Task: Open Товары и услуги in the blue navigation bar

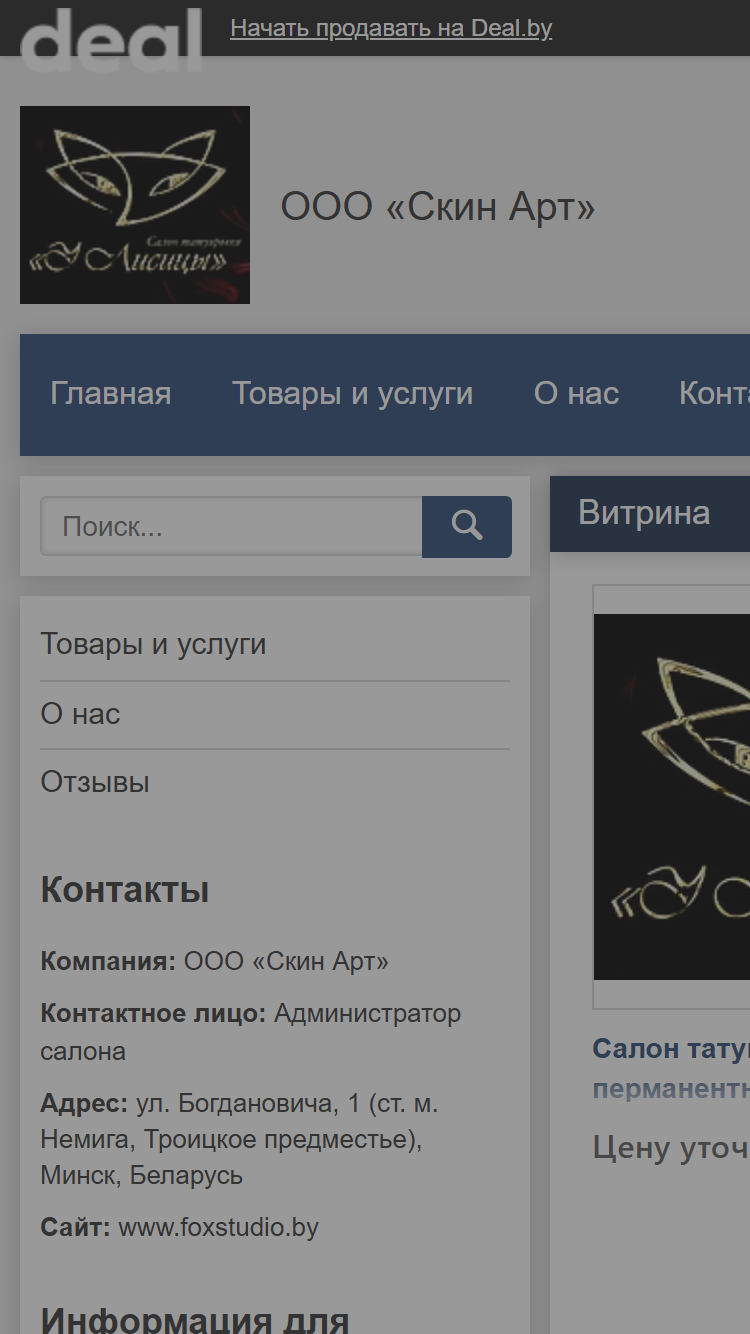Action: pyautogui.click(x=353, y=394)
